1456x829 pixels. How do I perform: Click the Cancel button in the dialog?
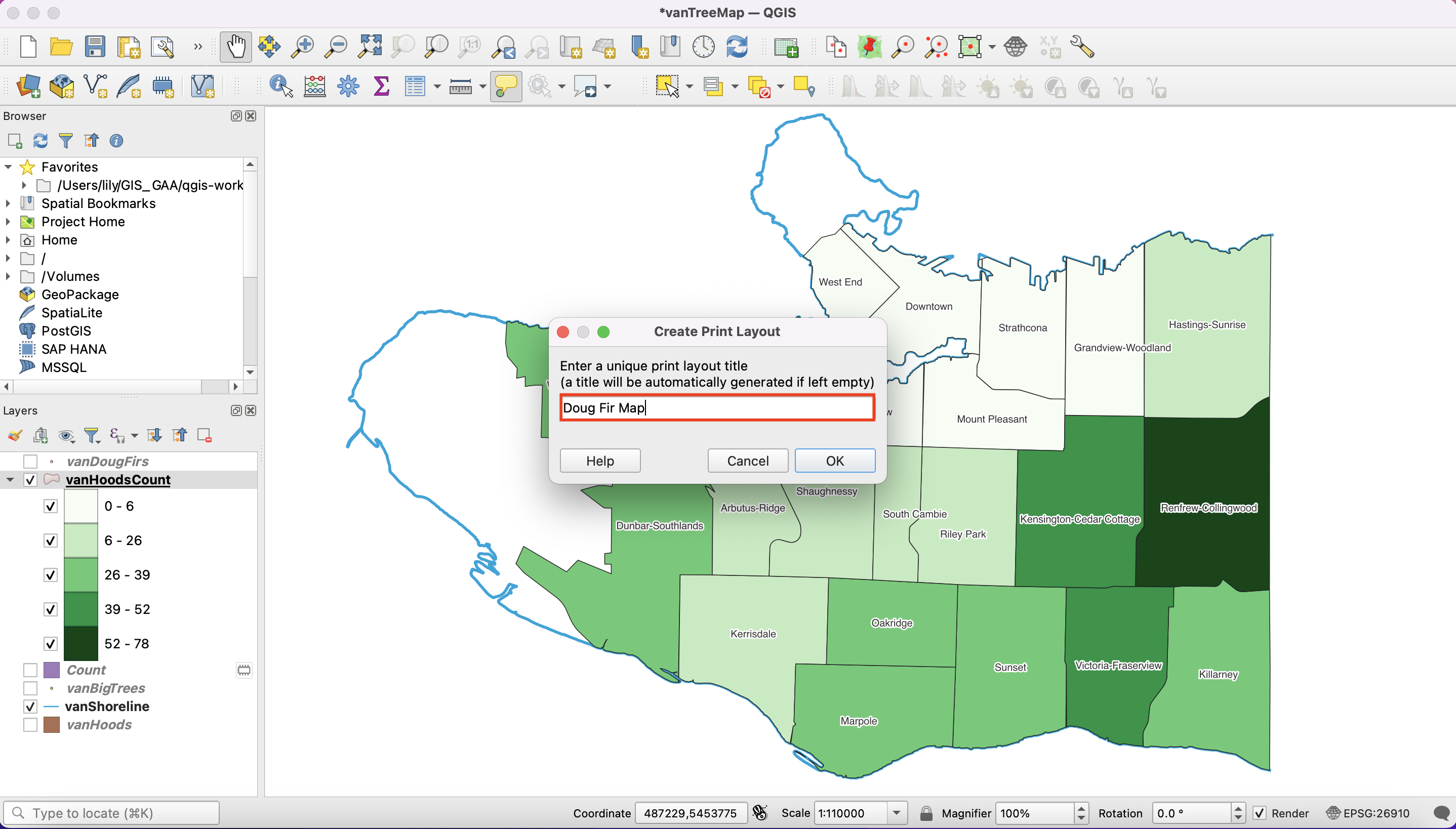tap(747, 461)
